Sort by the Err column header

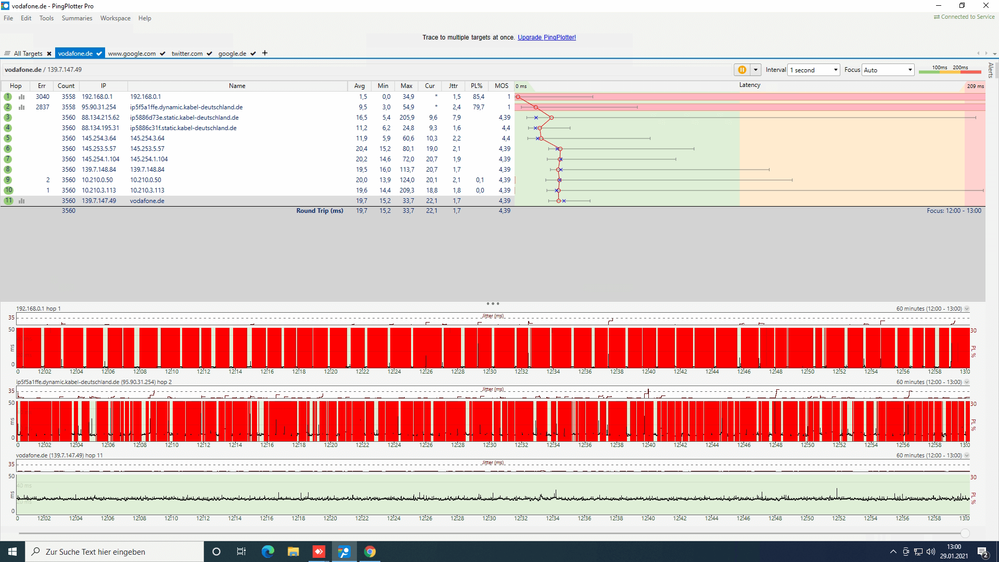point(41,86)
